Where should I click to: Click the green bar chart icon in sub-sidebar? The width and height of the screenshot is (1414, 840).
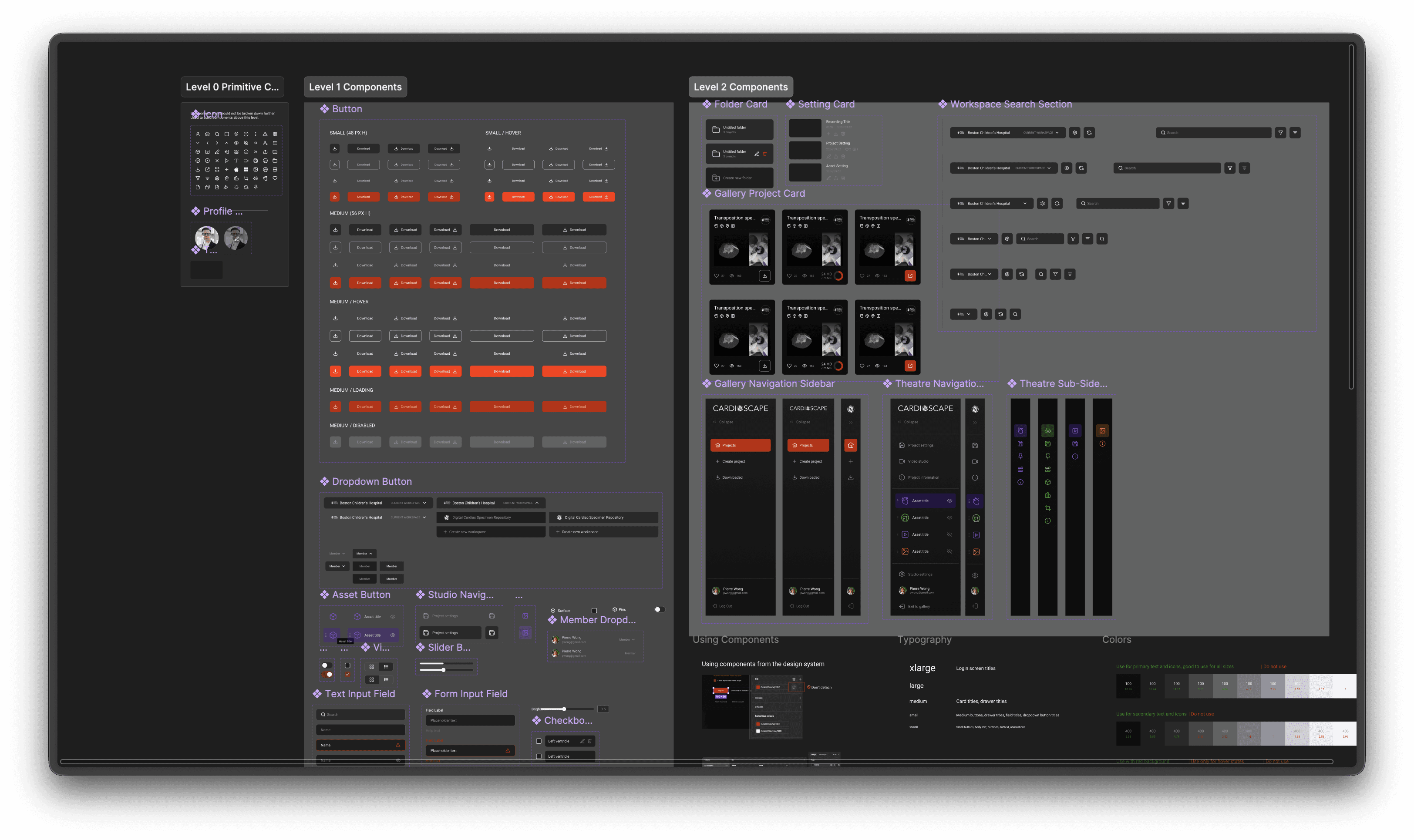pyautogui.click(x=1048, y=495)
